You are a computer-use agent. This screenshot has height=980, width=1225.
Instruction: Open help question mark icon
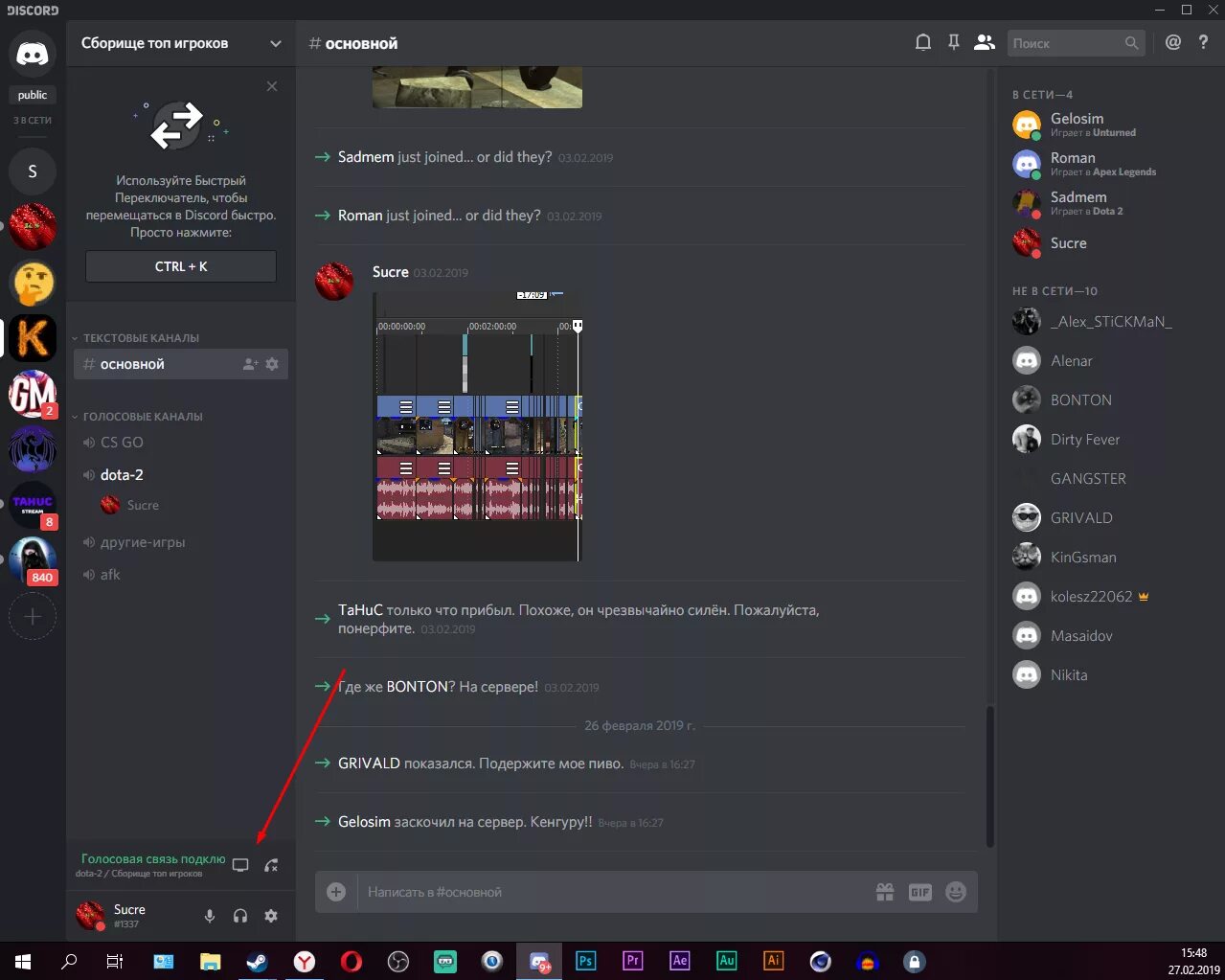coord(1204,42)
